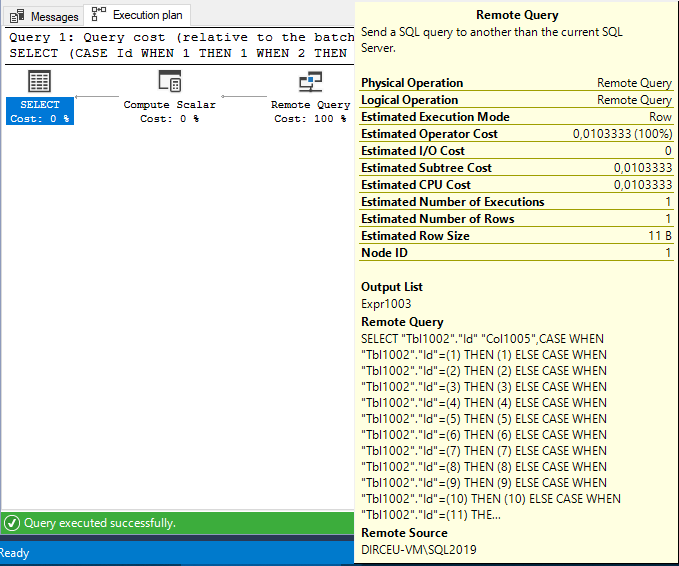Click the Query 1 cost header line
Viewport: 679px width, 566px height.
[x=182, y=37]
